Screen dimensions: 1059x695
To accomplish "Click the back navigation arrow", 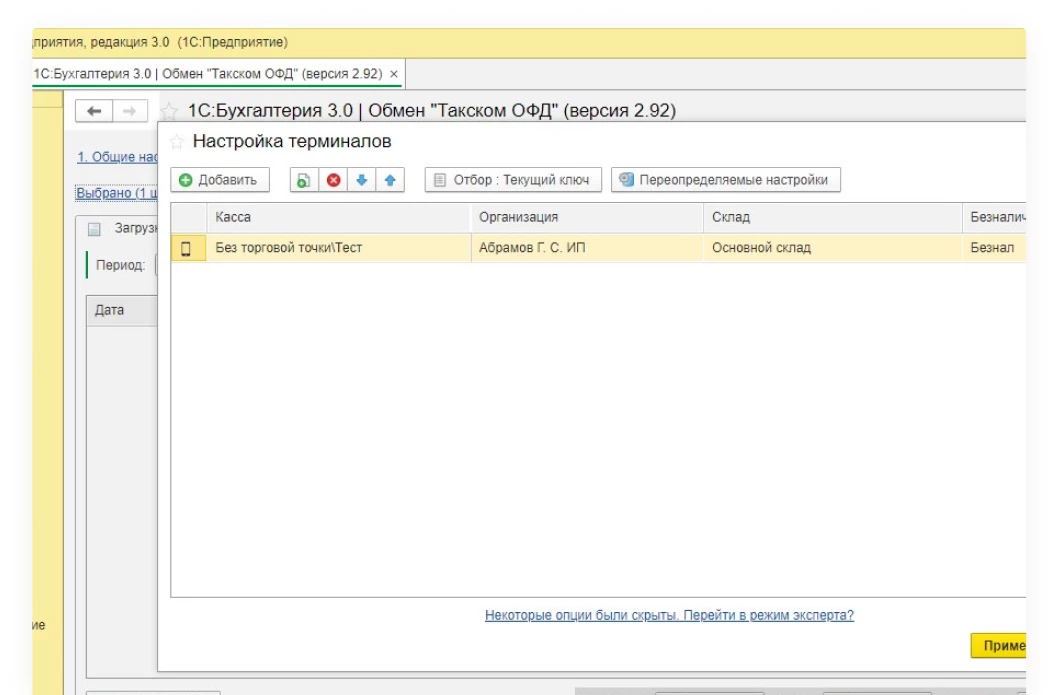I will click(94, 111).
